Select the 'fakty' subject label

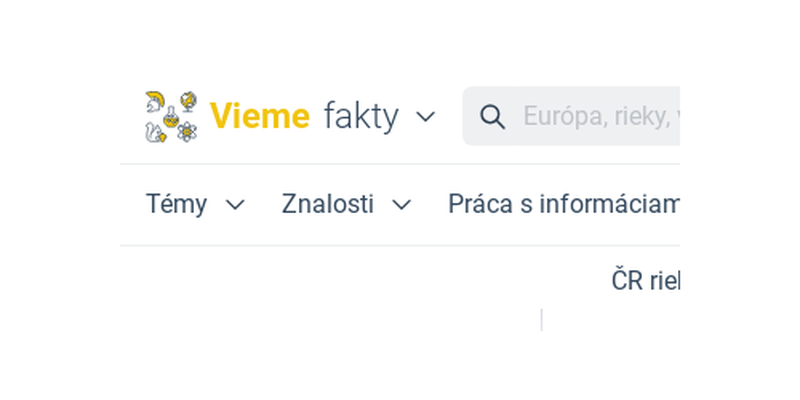[x=361, y=116]
